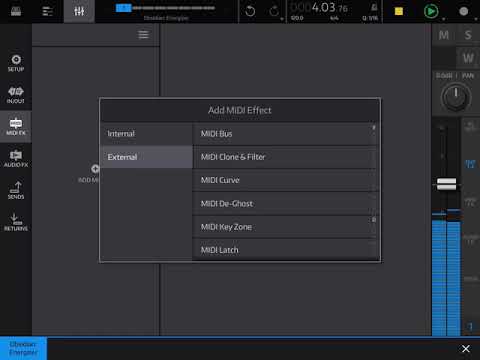Select the blue track tab at bottom-left
Viewport: 480px width, 360px height.
point(23,348)
